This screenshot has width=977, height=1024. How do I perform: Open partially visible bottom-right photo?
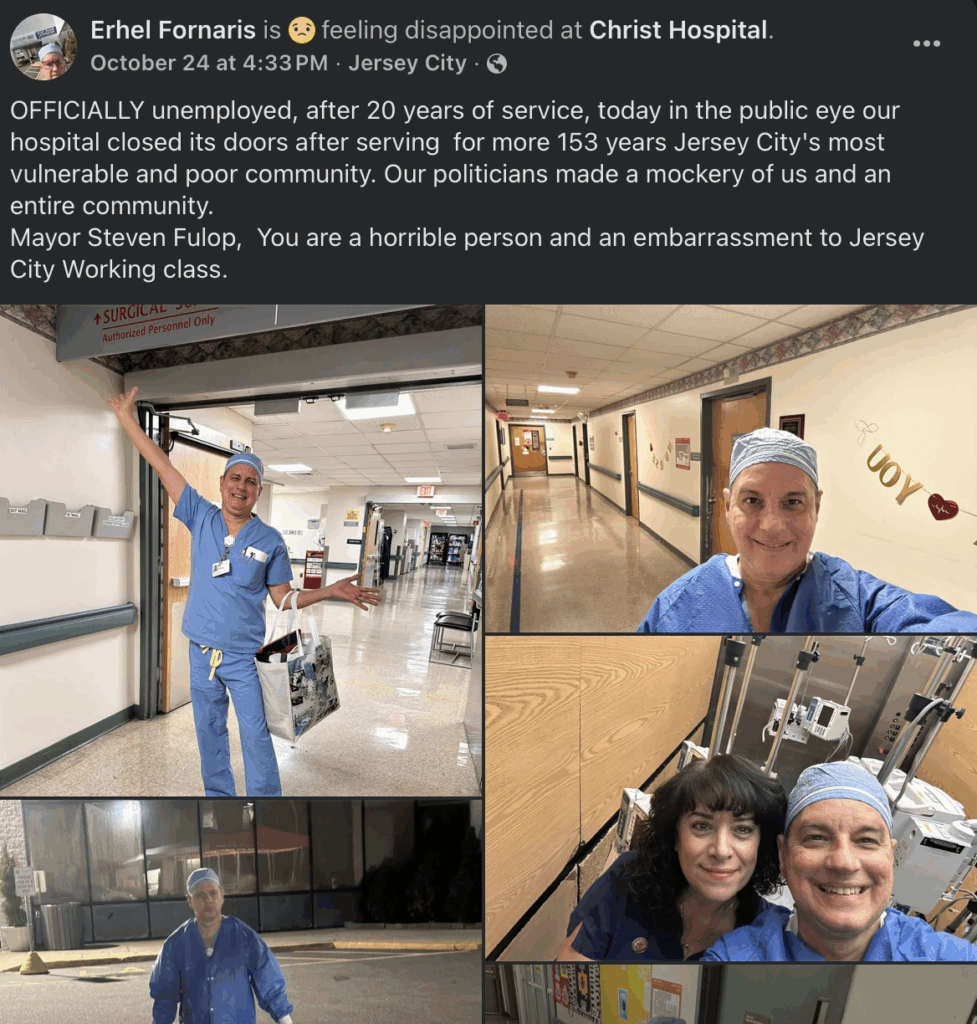(x=731, y=994)
